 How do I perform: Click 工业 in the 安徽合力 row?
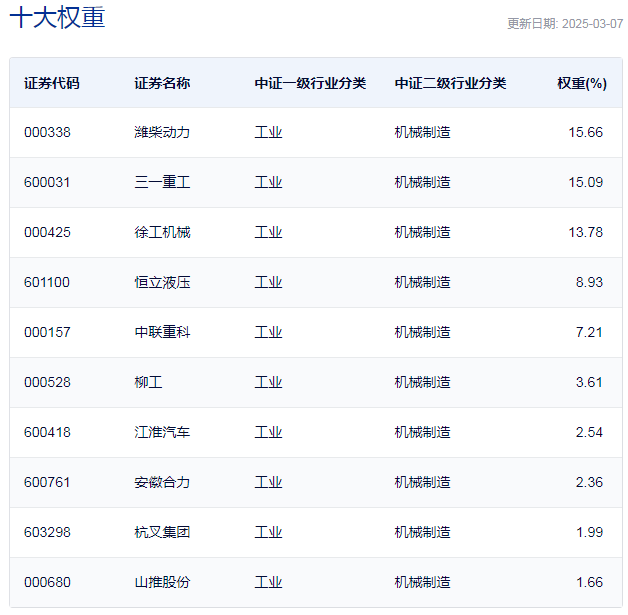[268, 482]
